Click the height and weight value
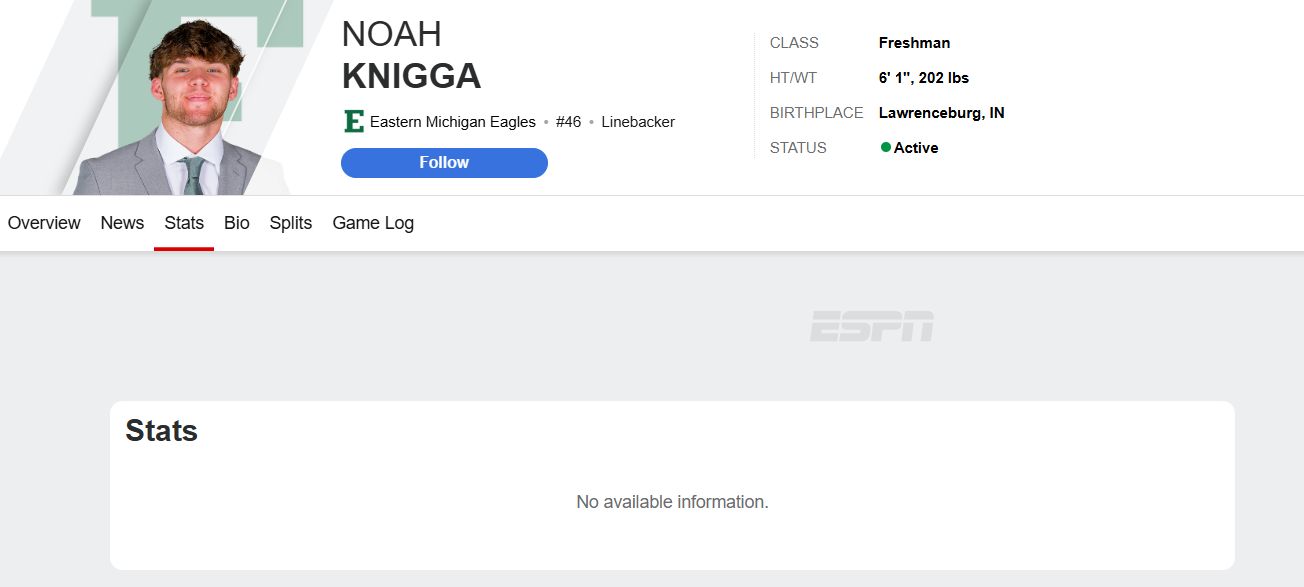 (923, 78)
